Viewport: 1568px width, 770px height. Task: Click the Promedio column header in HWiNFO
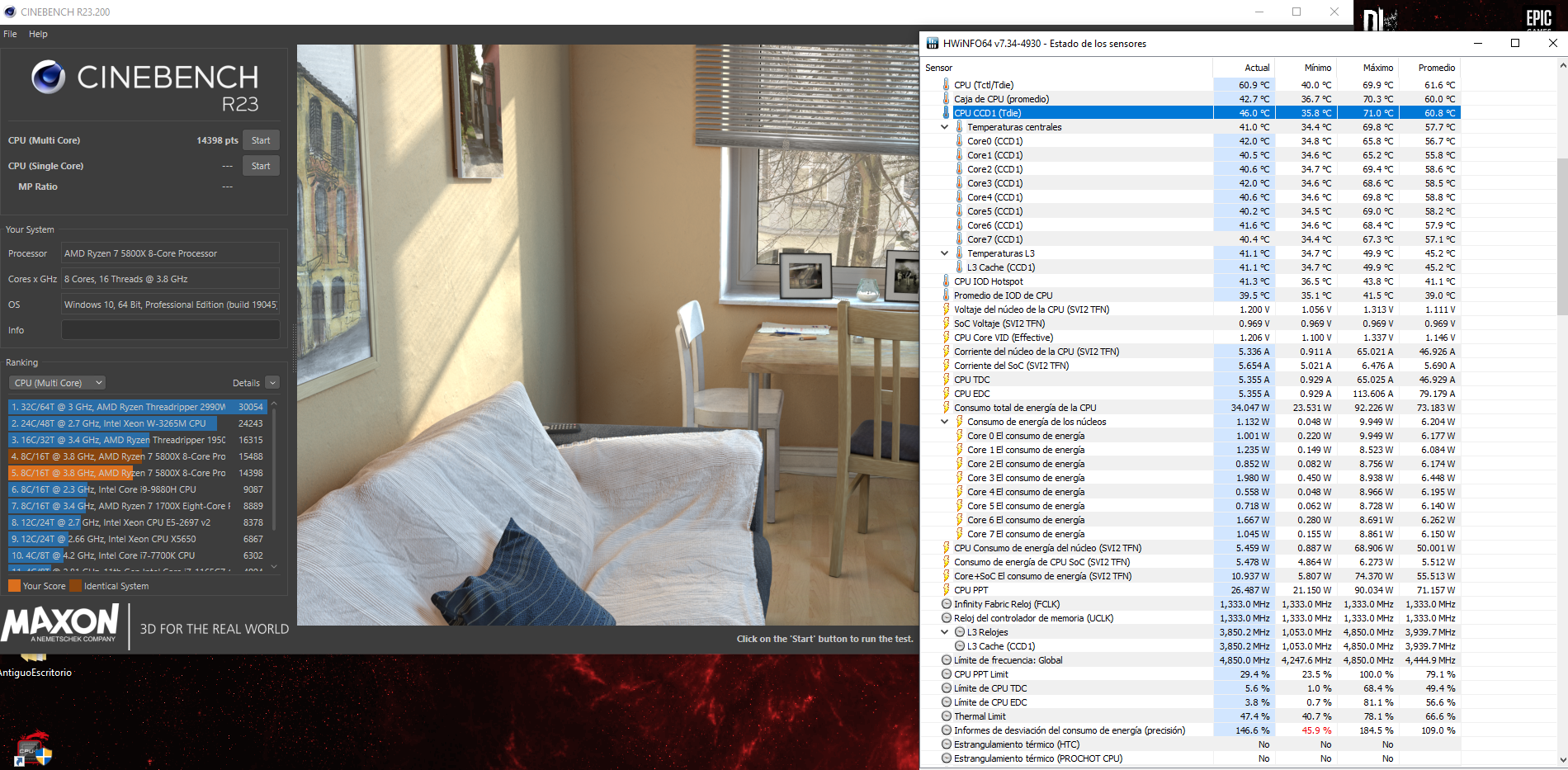coord(1437,68)
